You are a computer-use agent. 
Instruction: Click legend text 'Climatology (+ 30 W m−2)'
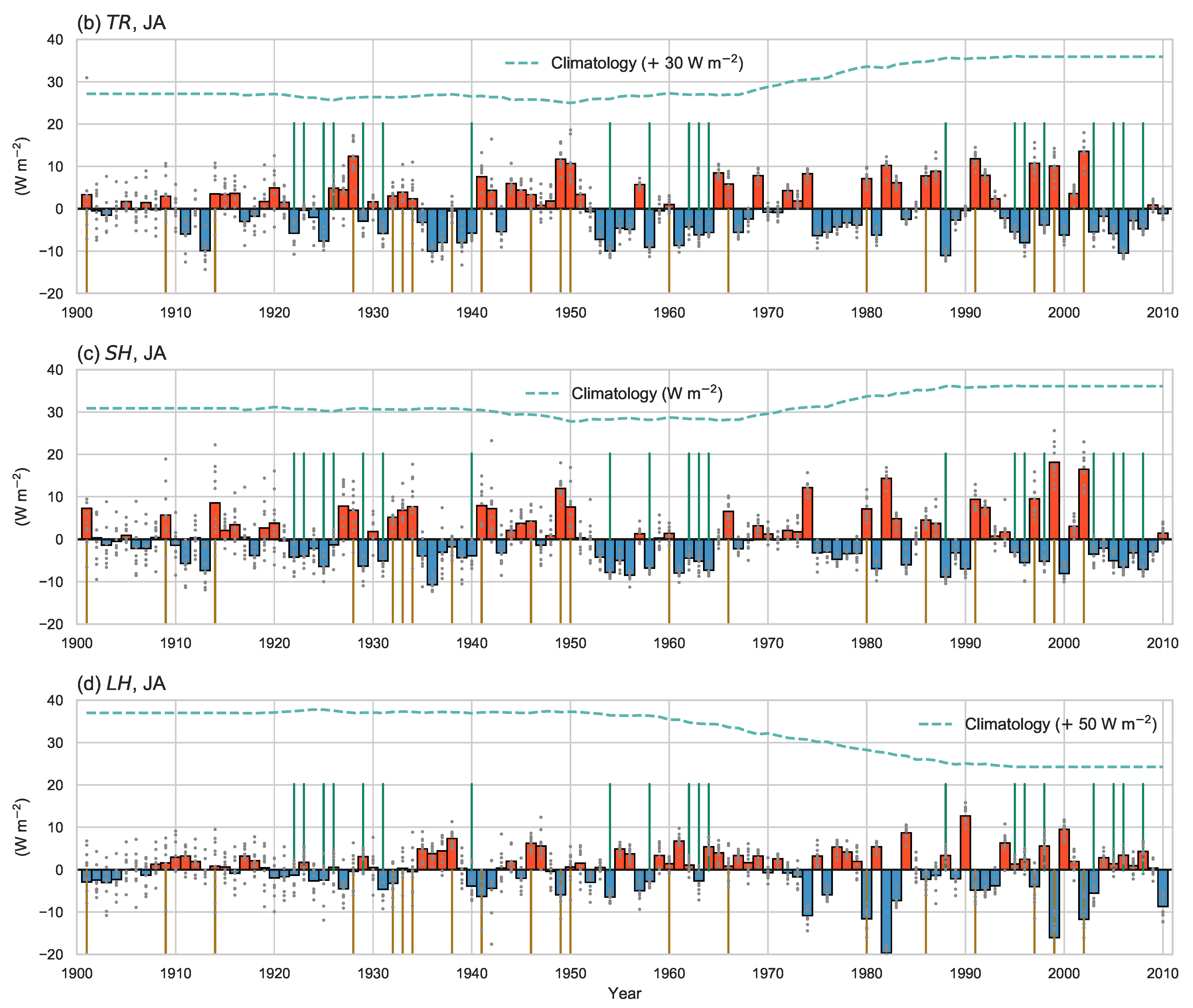pyautogui.click(x=647, y=63)
